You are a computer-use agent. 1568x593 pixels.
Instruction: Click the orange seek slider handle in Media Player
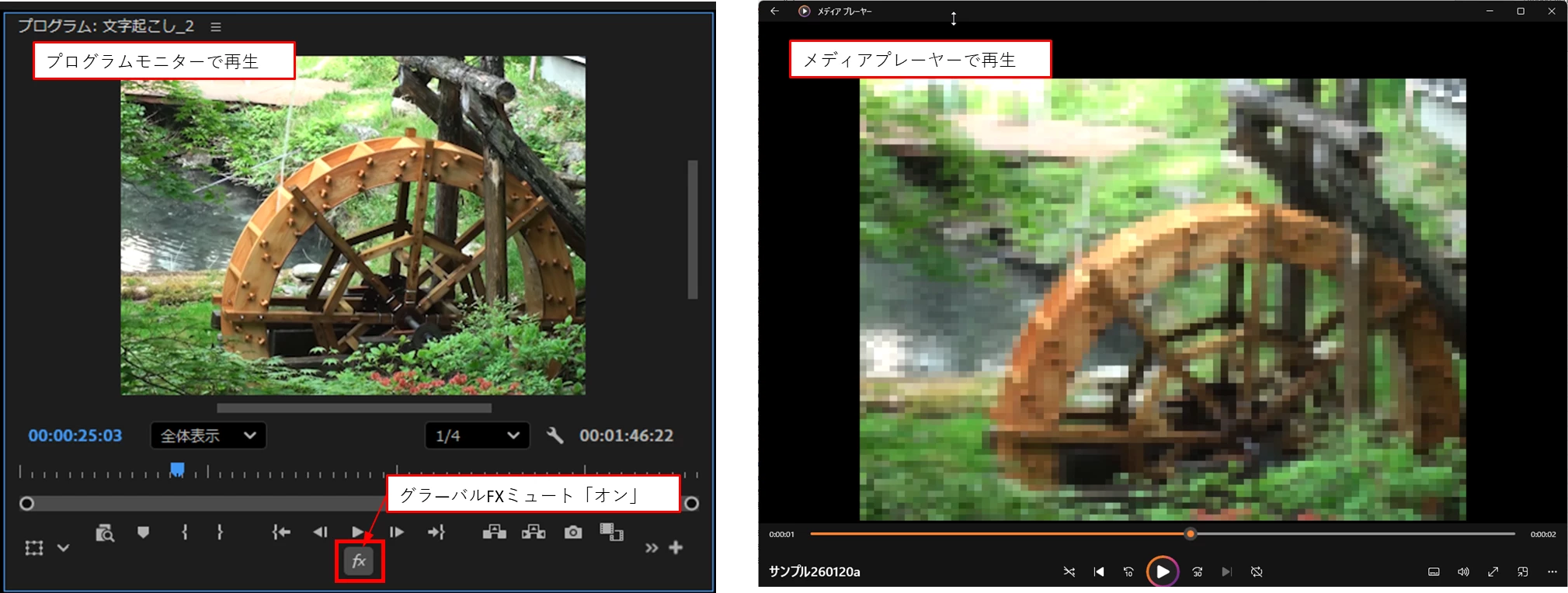(1190, 534)
